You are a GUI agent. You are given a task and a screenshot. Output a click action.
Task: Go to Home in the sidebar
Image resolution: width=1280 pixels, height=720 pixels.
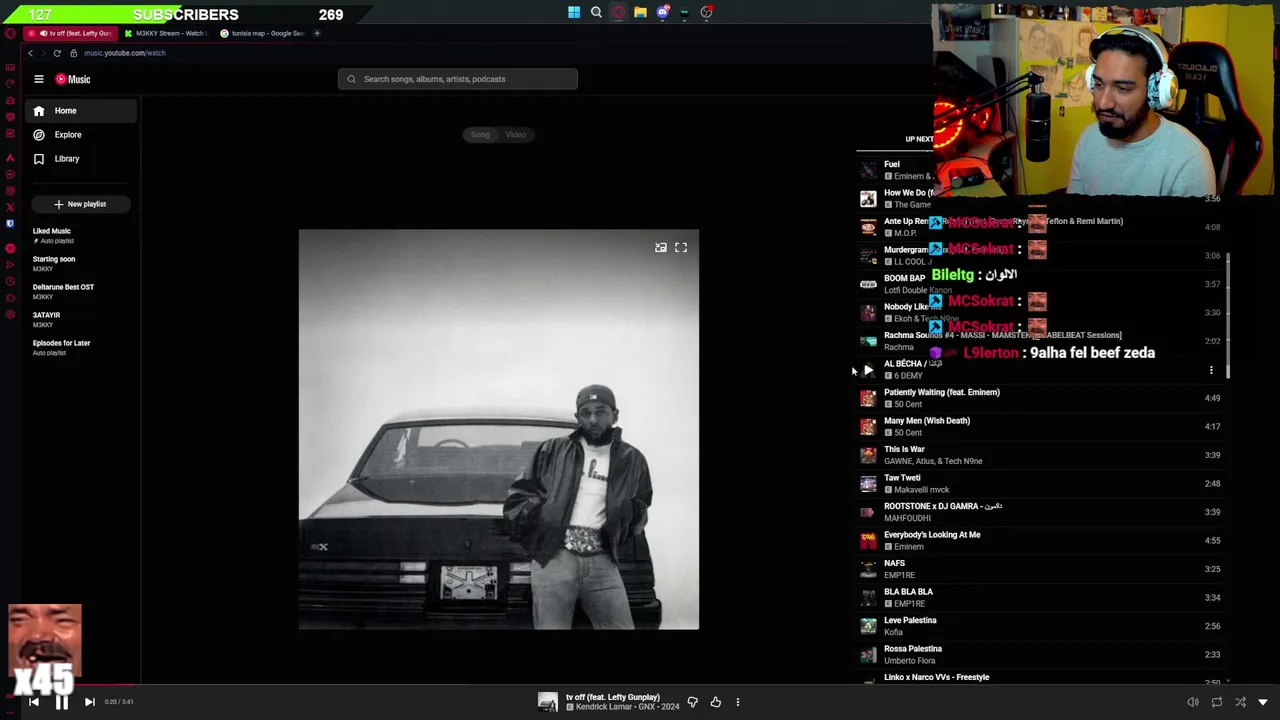coord(79,111)
